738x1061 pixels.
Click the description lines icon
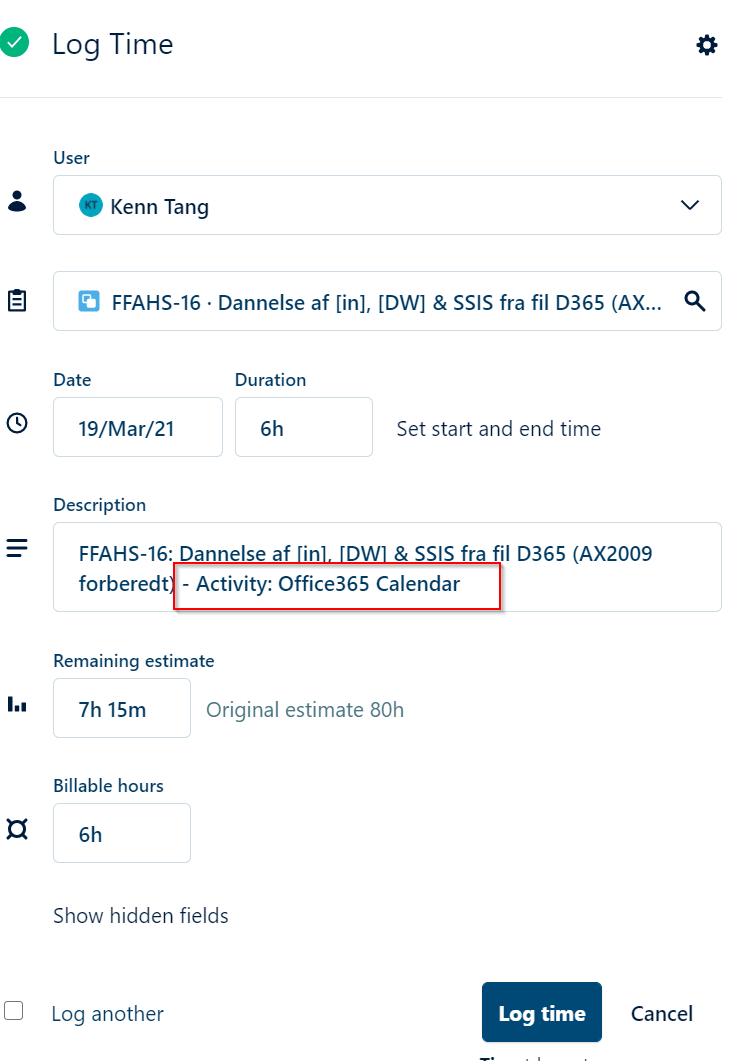[17, 548]
